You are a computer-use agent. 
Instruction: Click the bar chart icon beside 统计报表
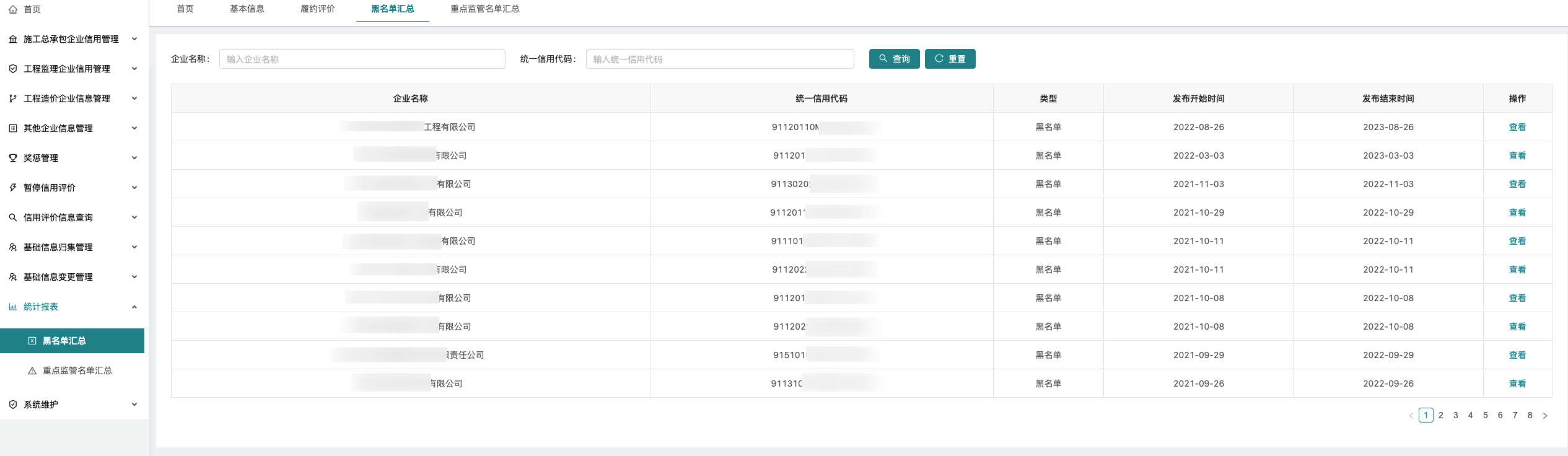click(13, 307)
